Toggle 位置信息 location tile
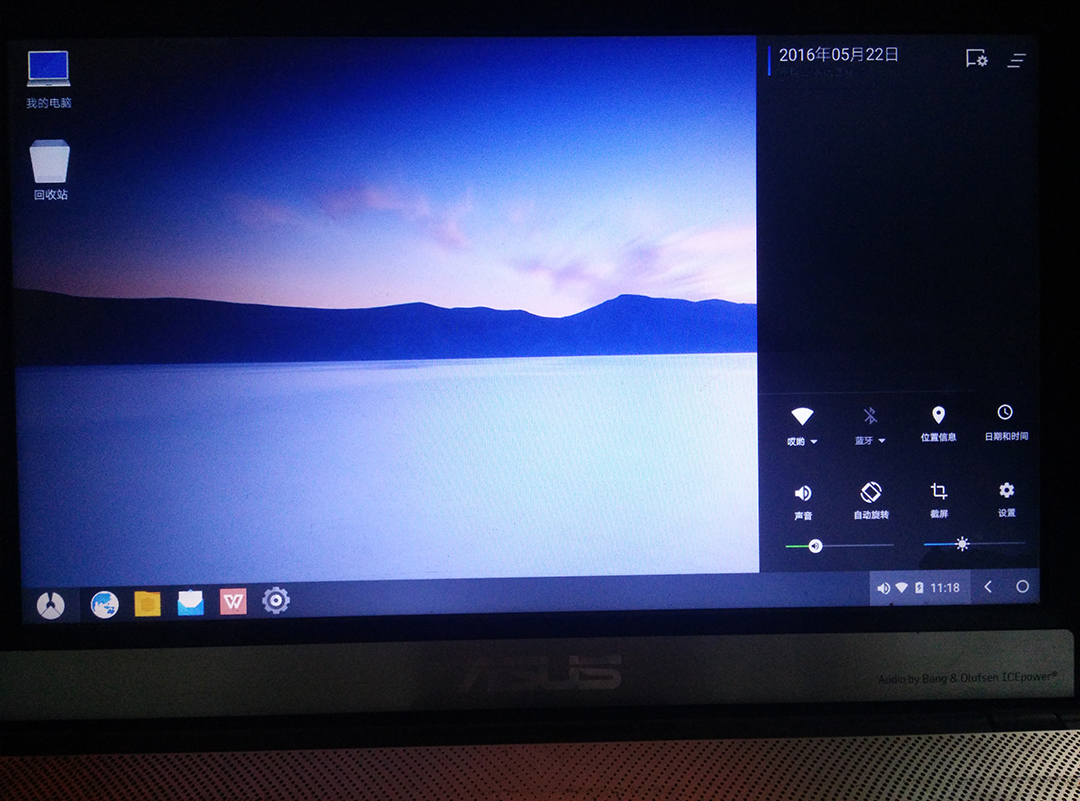The height and width of the screenshot is (801, 1080). coord(938,423)
